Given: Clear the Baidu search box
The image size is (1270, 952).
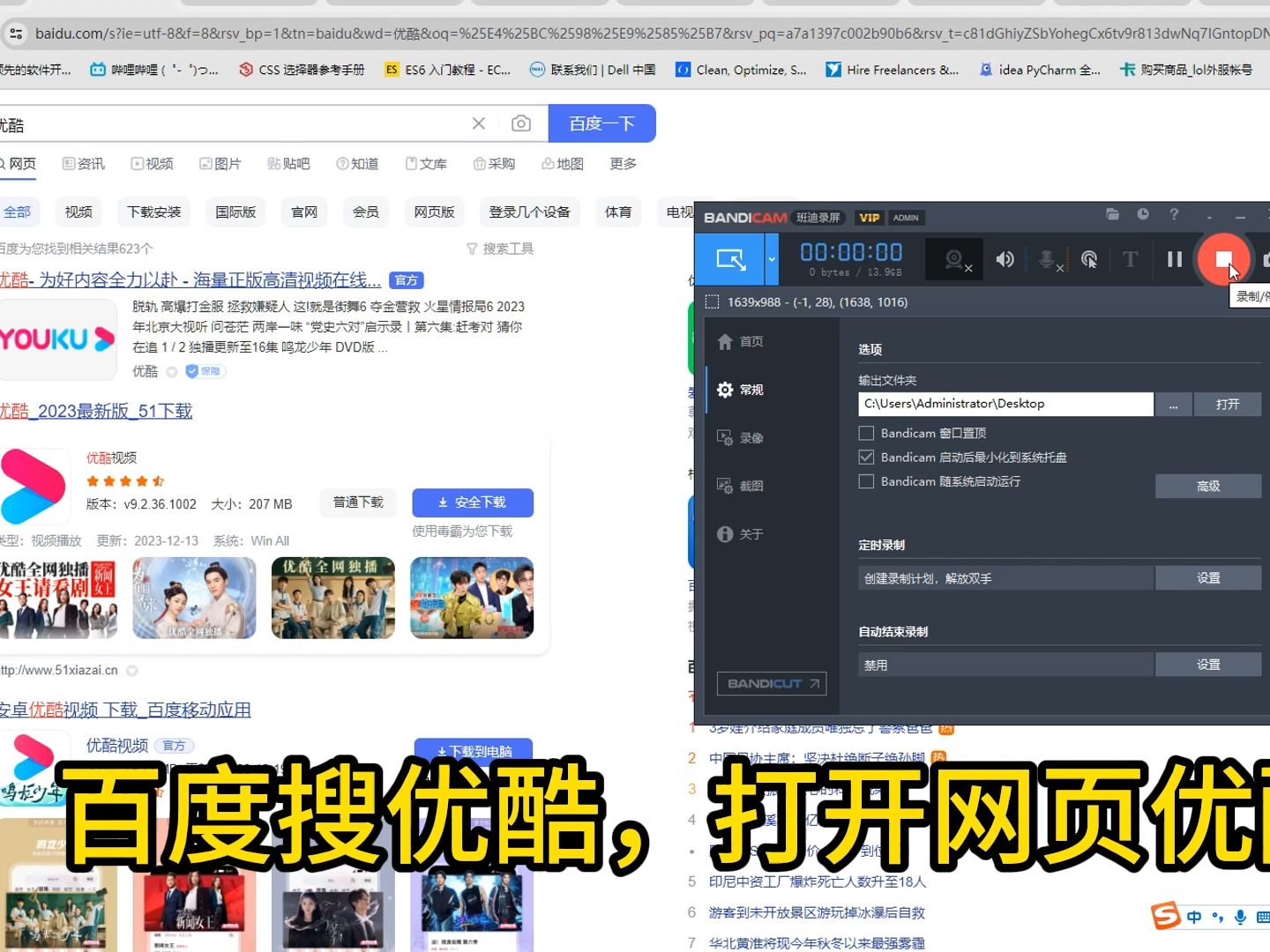Looking at the screenshot, I should point(478,123).
